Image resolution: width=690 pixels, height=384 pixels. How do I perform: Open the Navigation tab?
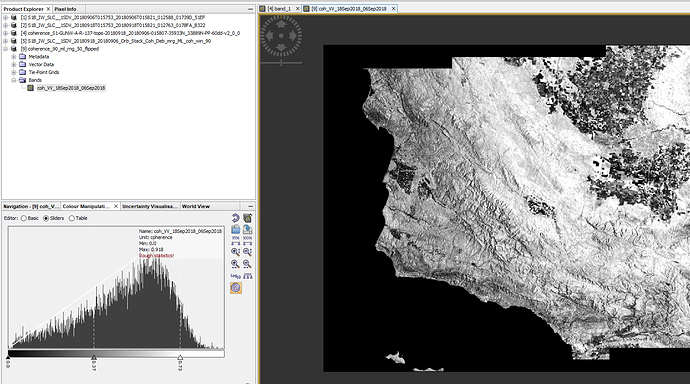pyautogui.click(x=31, y=206)
